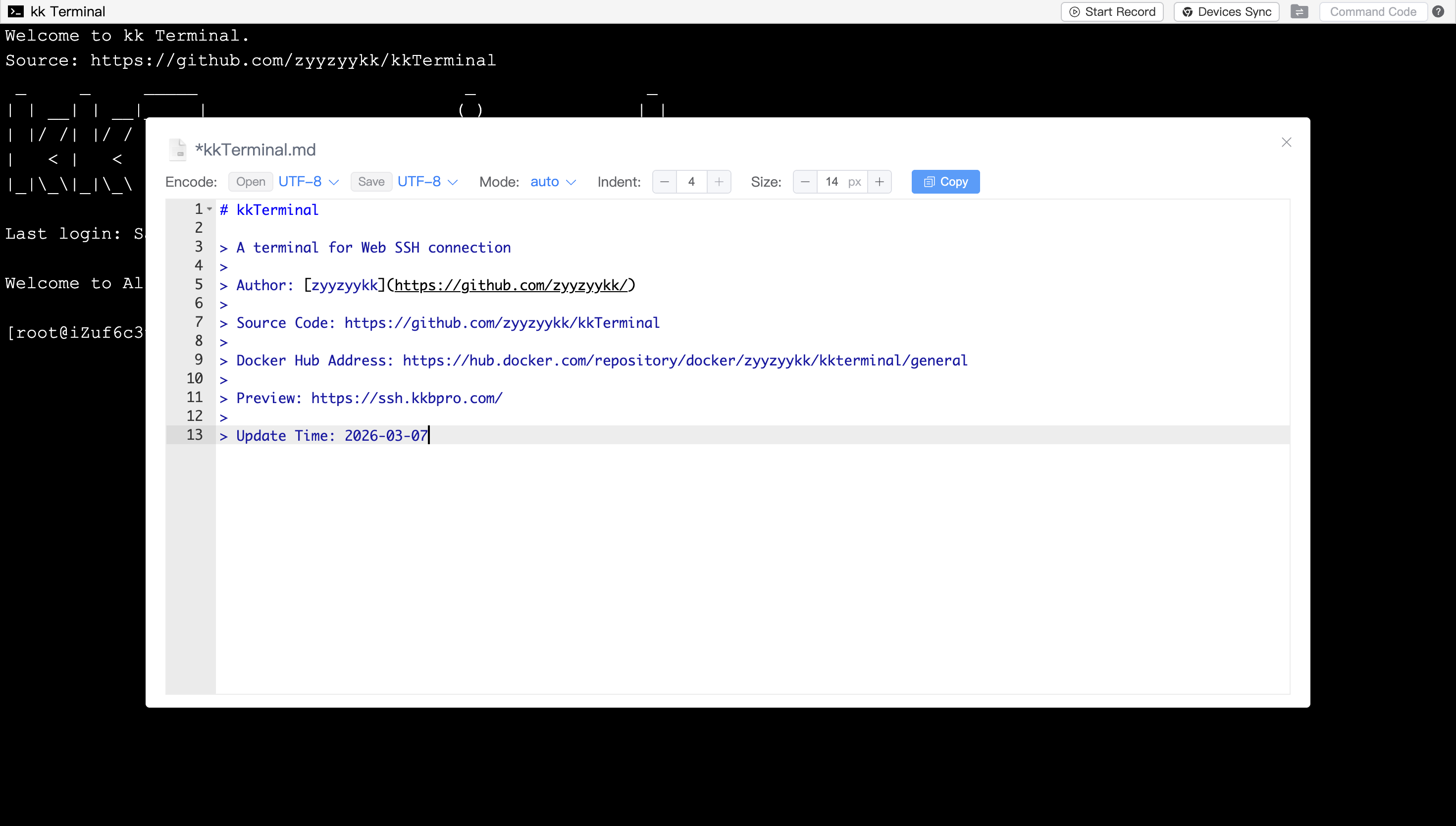Decrease font size with minus button
Viewport: 1456px width, 826px height.
pyautogui.click(x=805, y=182)
